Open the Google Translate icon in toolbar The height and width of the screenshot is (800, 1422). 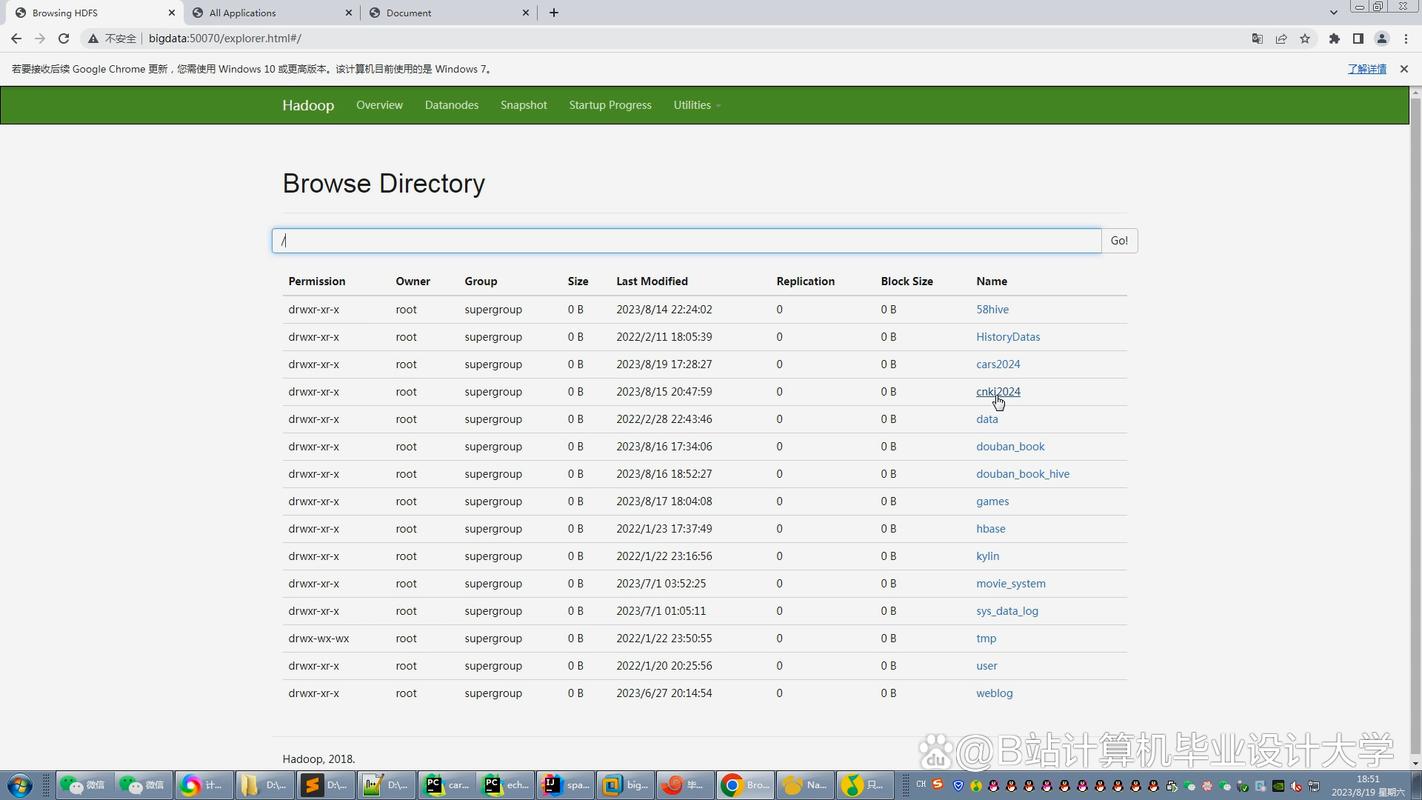click(1257, 38)
